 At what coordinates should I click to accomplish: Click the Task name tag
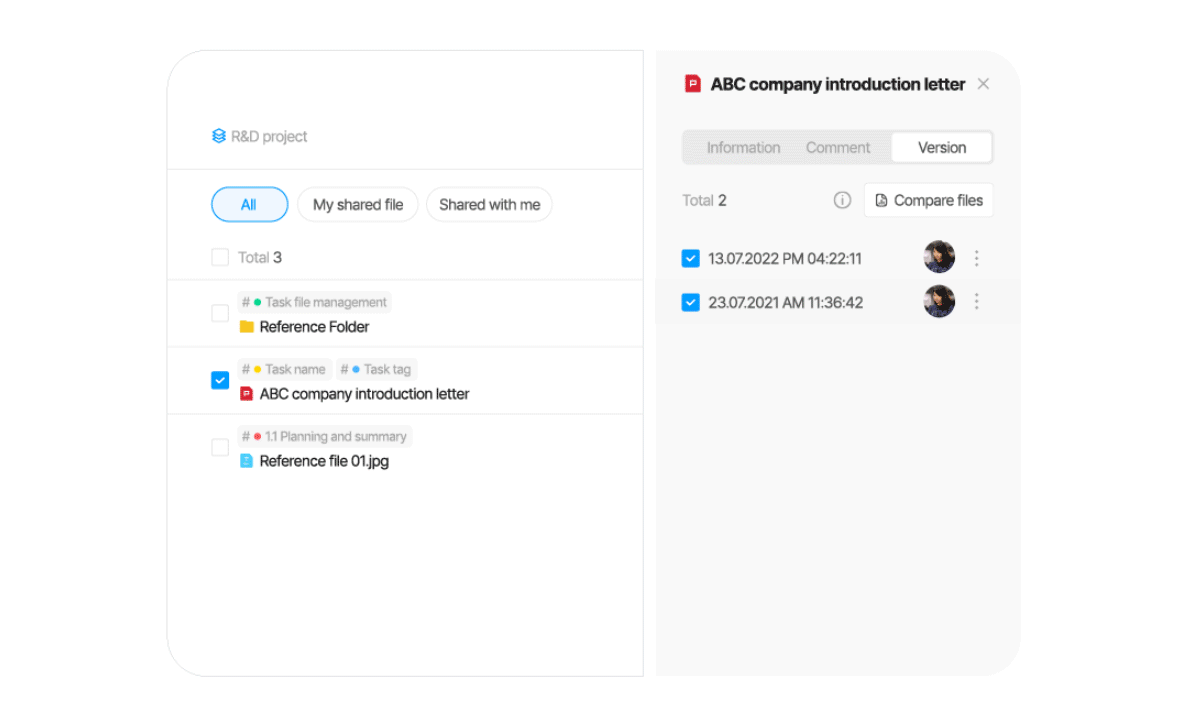point(284,369)
